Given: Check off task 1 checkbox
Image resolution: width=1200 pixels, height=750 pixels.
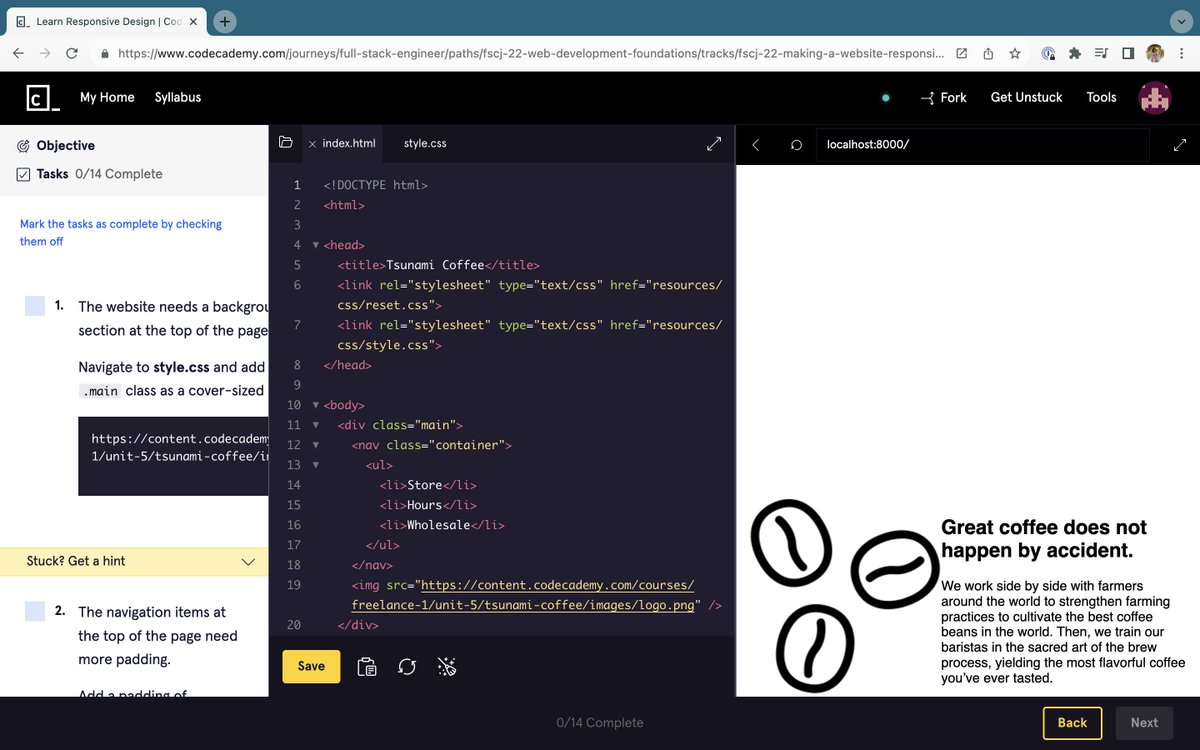Looking at the screenshot, I should point(35,306).
